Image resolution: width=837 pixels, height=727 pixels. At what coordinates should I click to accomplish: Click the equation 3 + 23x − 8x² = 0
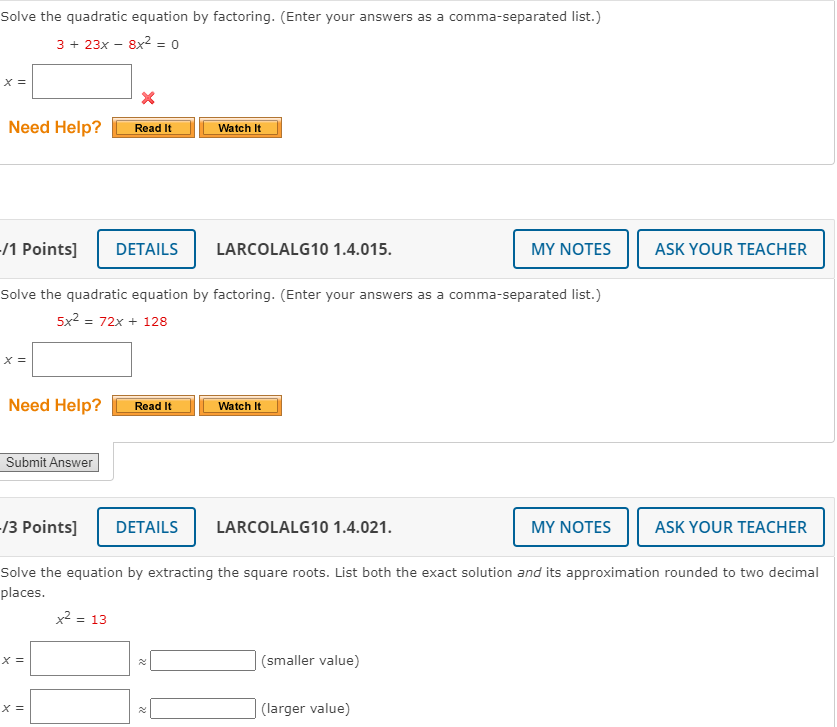118,44
